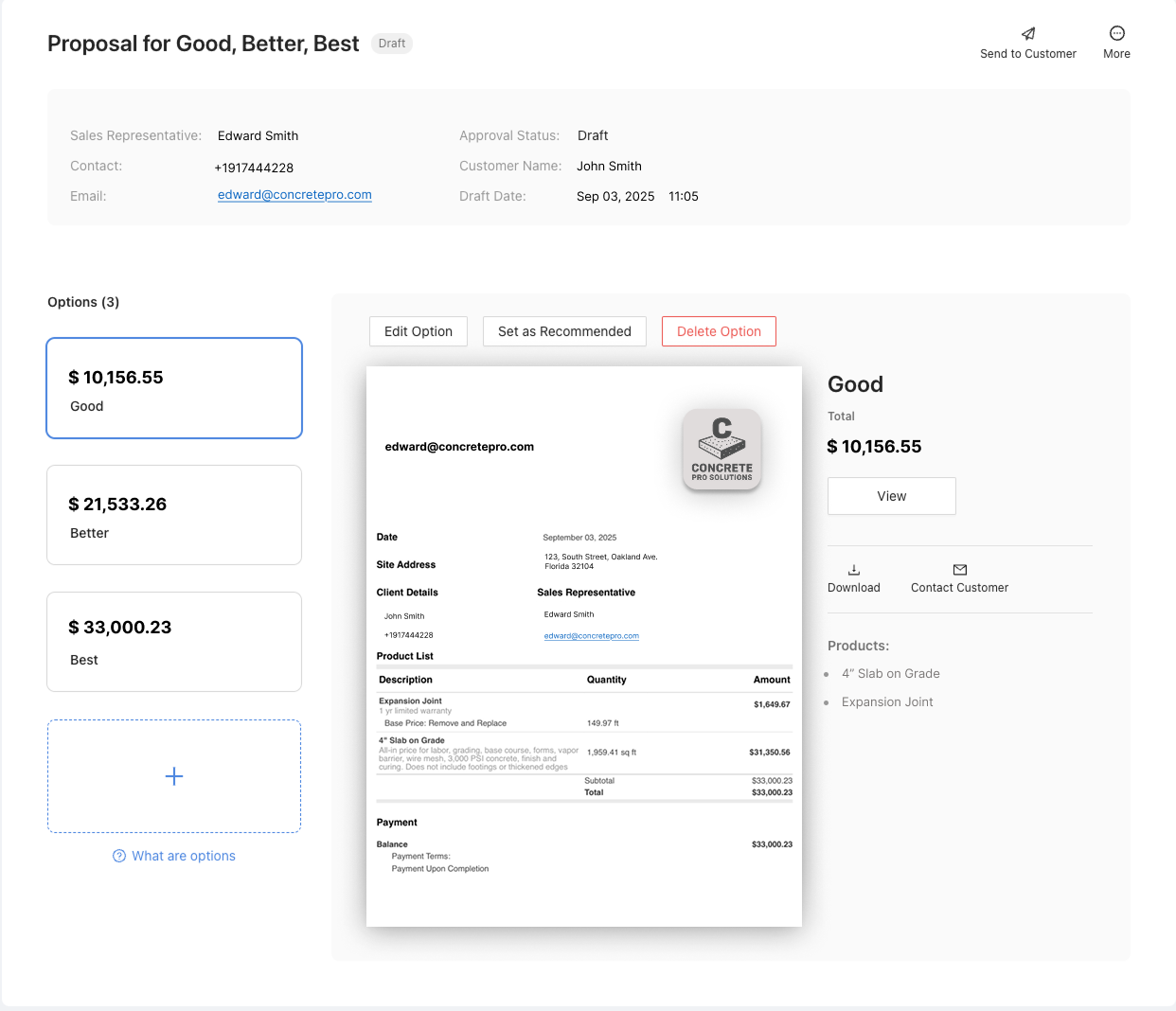Click the plus icon to add option

(x=174, y=776)
